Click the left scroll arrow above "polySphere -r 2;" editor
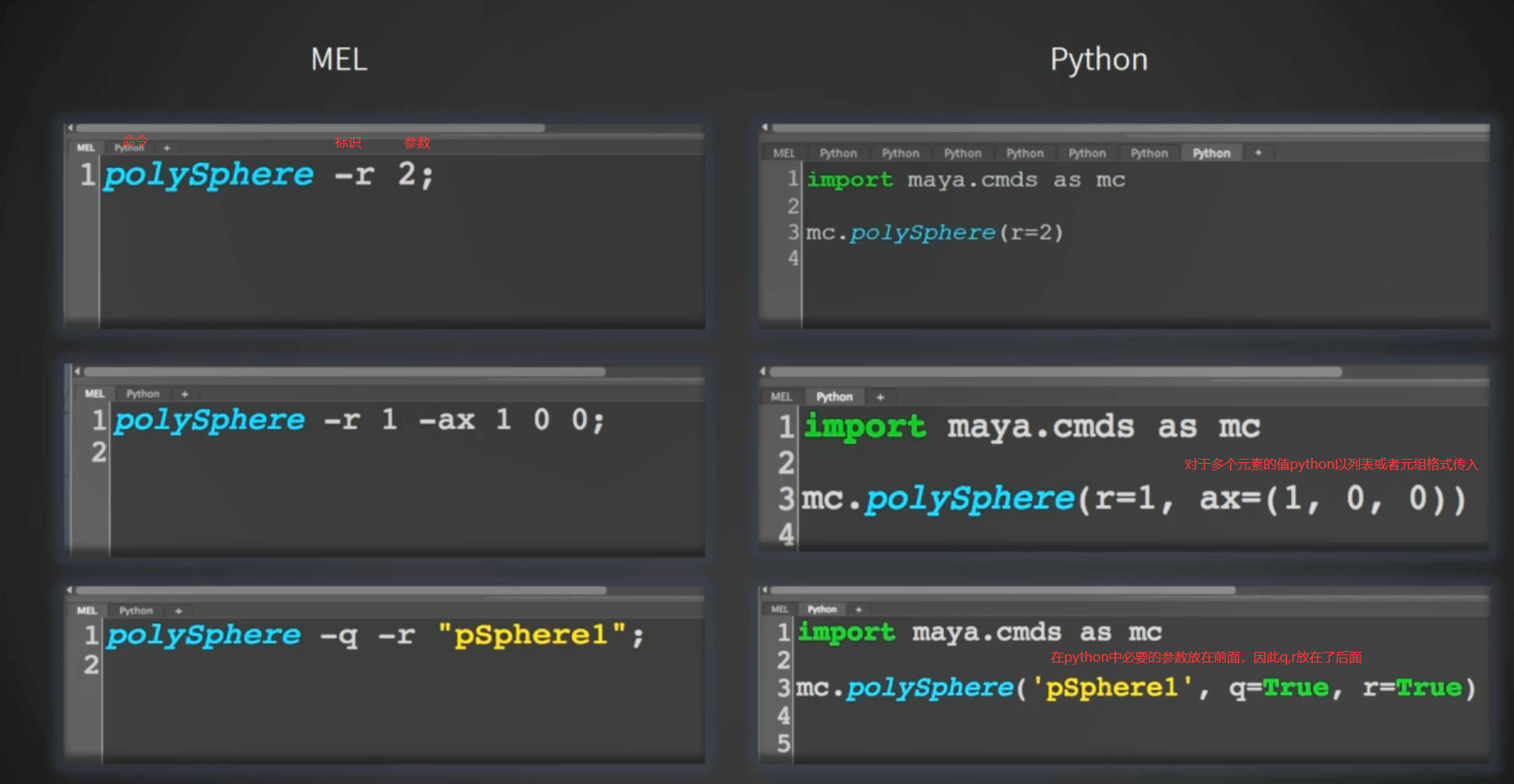 [71, 128]
